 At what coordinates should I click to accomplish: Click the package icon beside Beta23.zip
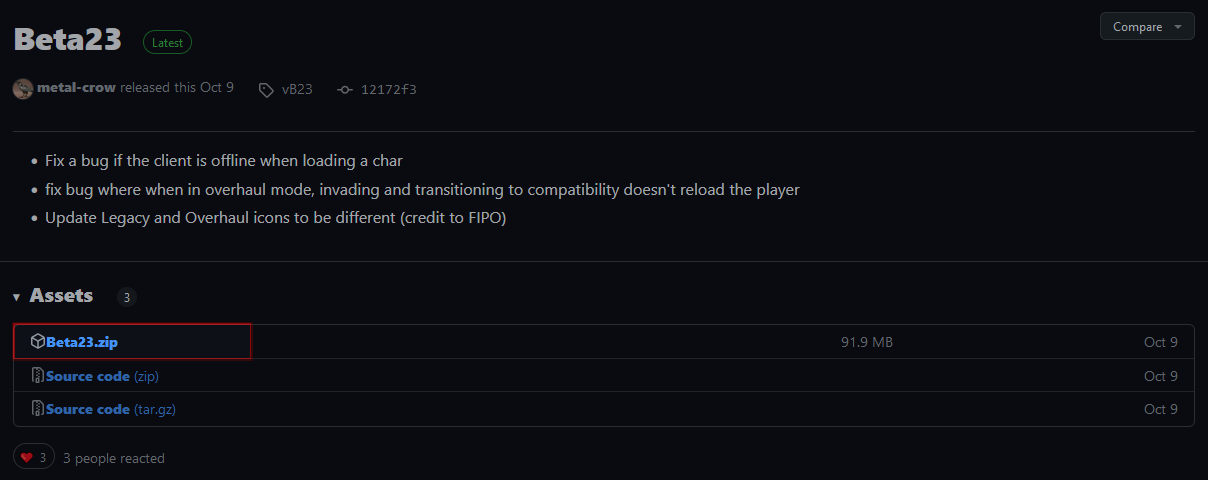[x=38, y=342]
